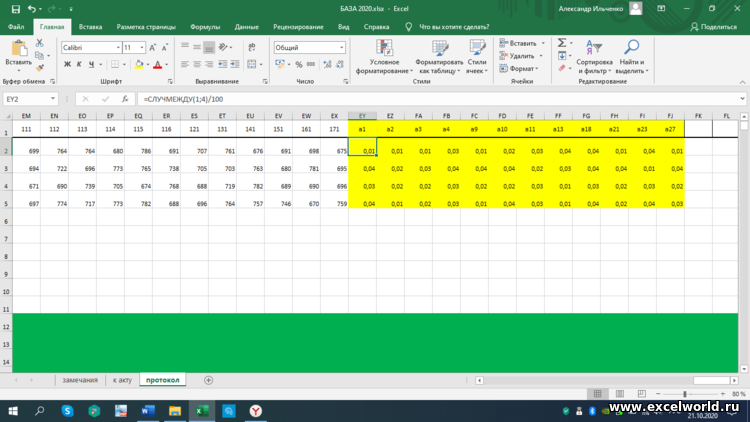Switch to the Разметка страницы tab
The height and width of the screenshot is (422, 750).
146,27
